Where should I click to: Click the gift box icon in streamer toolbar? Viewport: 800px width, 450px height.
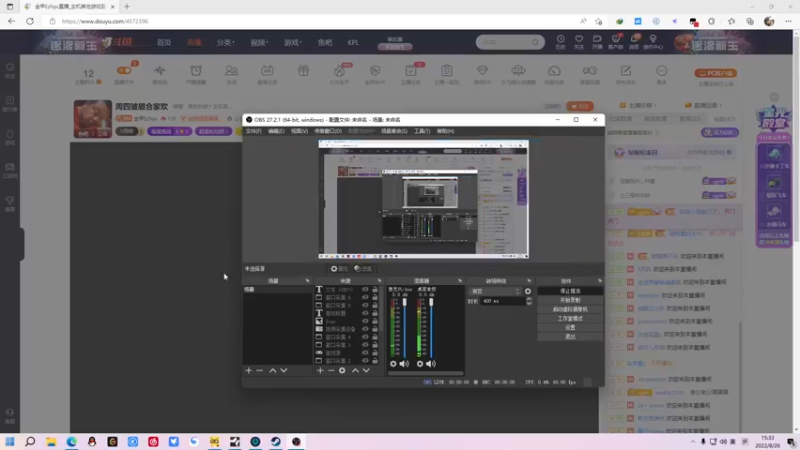pos(304,71)
